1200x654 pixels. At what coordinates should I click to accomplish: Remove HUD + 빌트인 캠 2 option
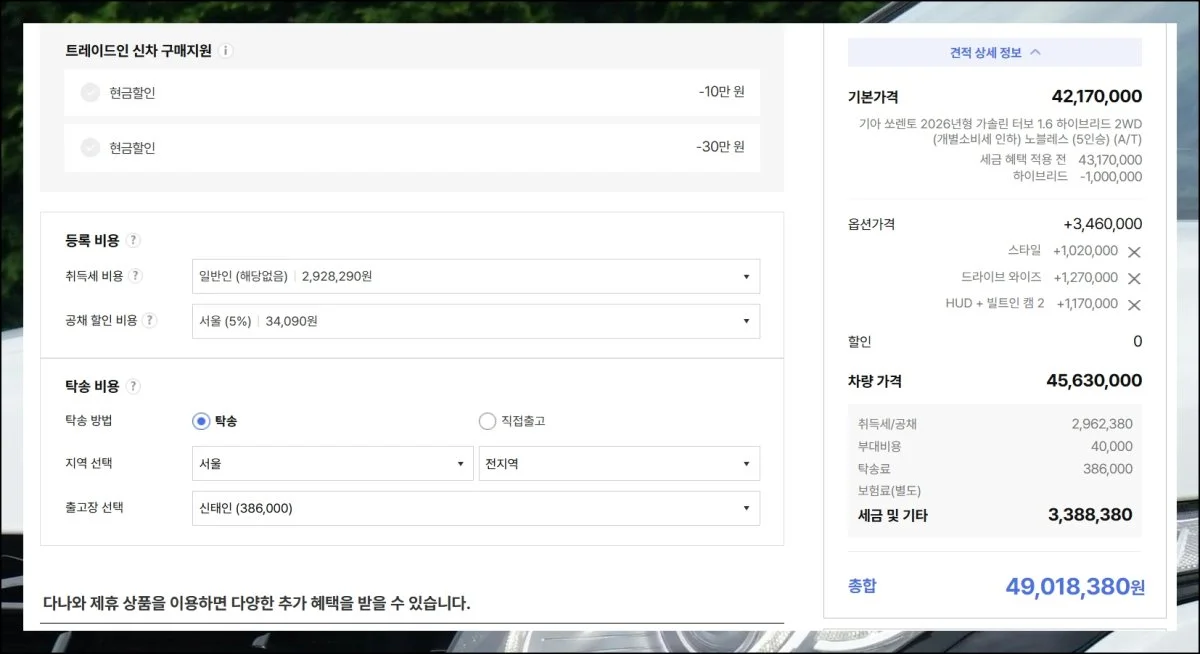[1134, 305]
